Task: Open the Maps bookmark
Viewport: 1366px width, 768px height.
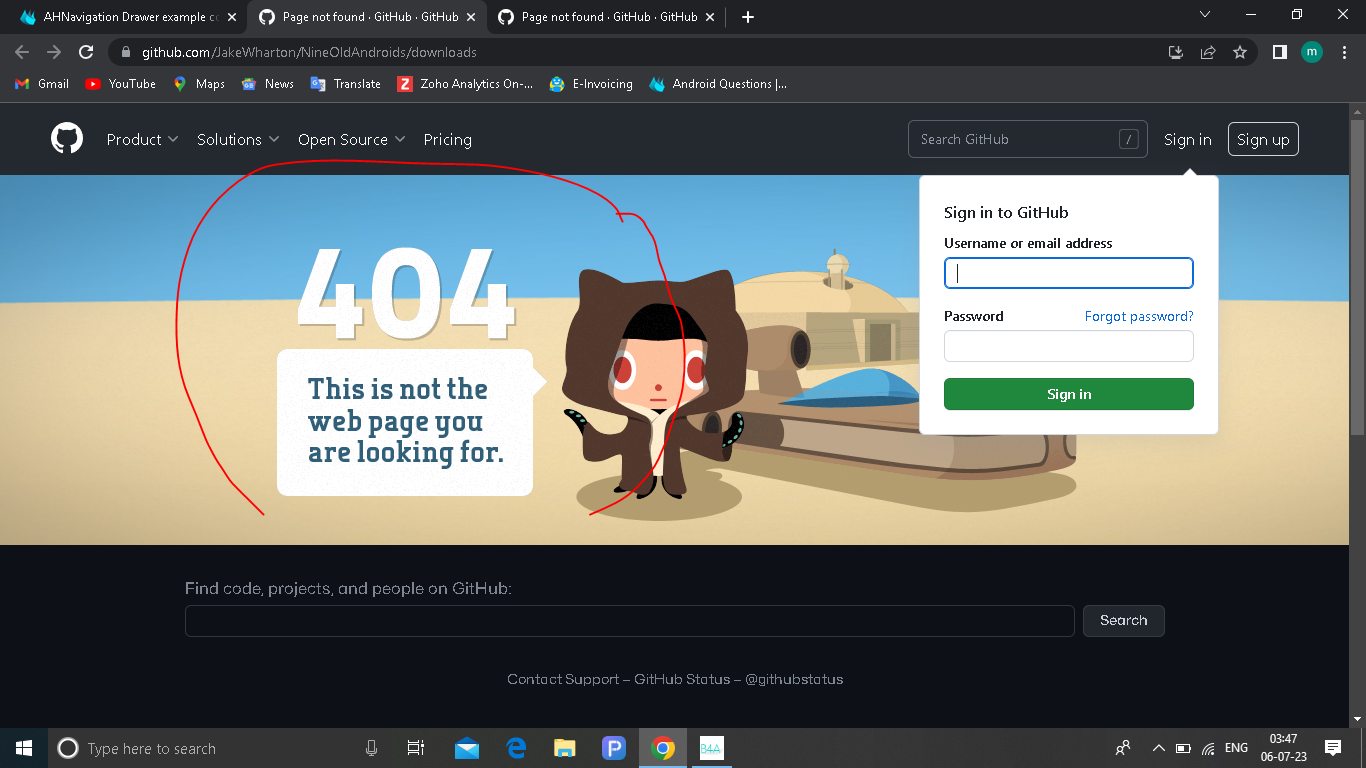Action: [199, 84]
